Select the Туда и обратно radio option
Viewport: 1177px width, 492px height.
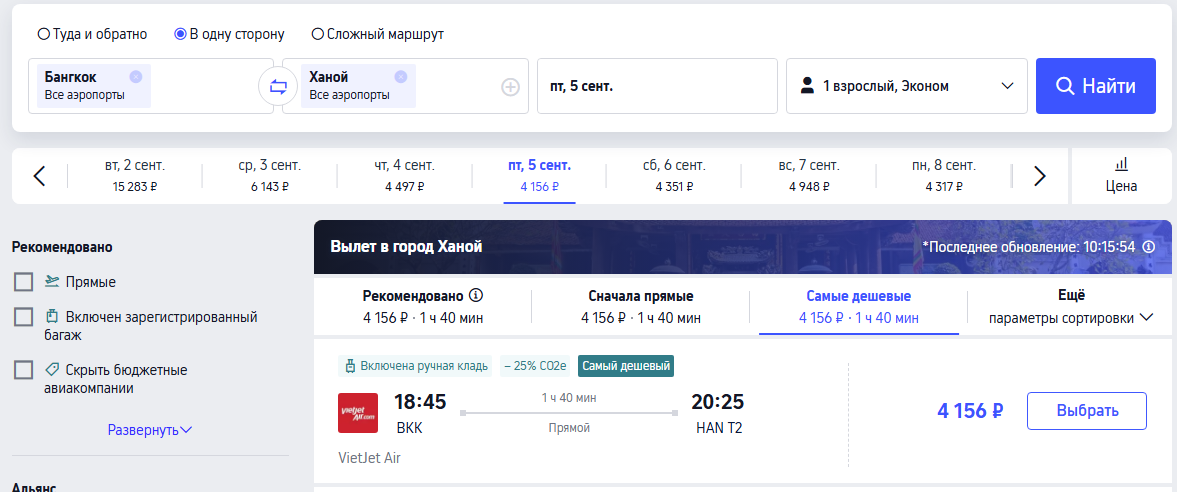(92, 34)
